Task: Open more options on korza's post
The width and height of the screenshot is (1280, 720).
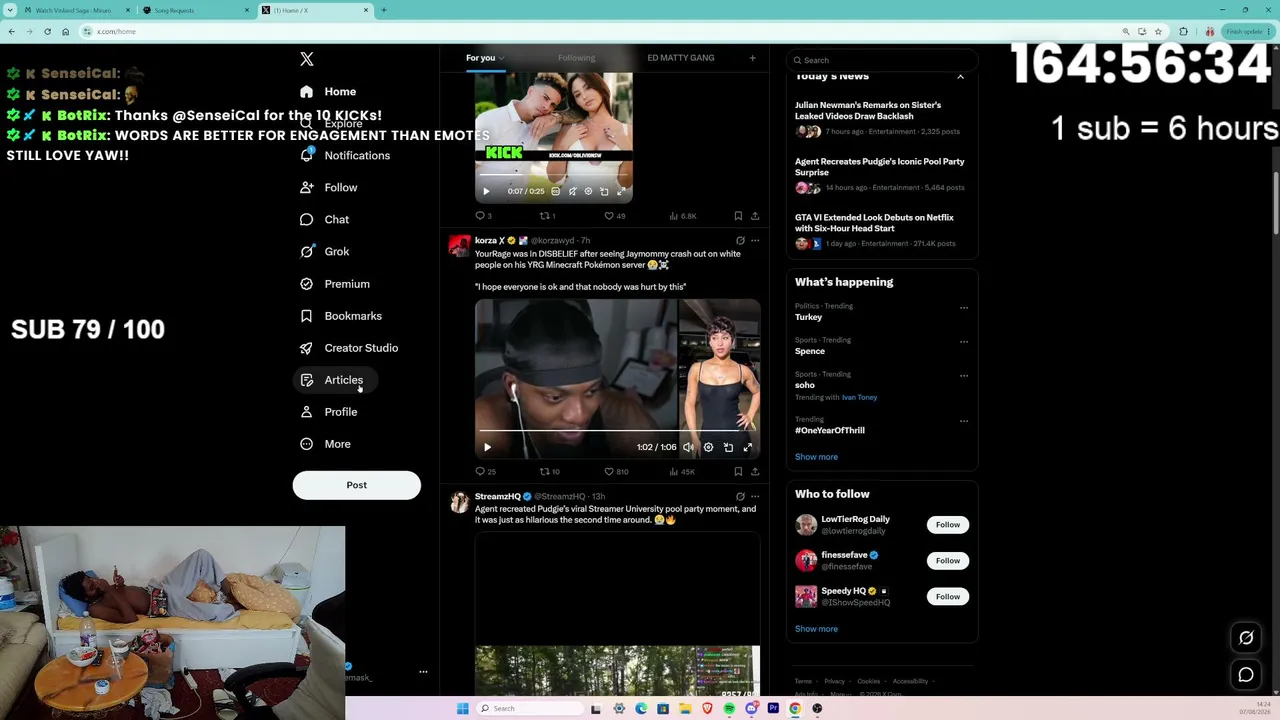Action: [755, 241]
